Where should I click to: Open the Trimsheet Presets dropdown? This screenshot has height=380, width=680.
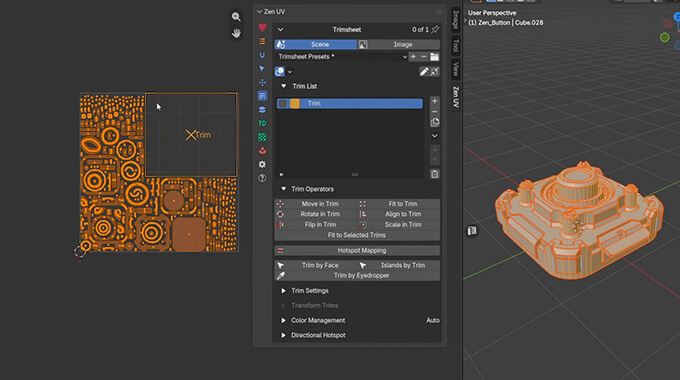click(341, 57)
